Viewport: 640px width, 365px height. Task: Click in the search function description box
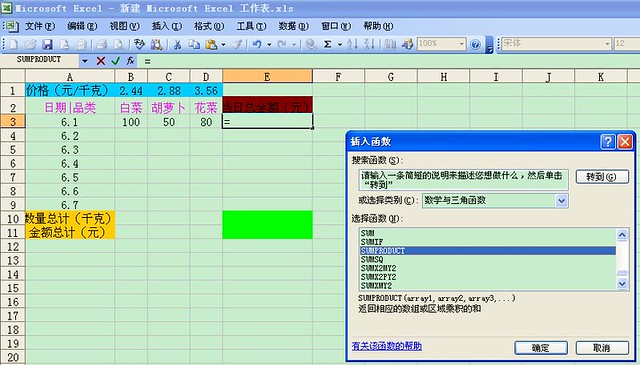pos(464,180)
